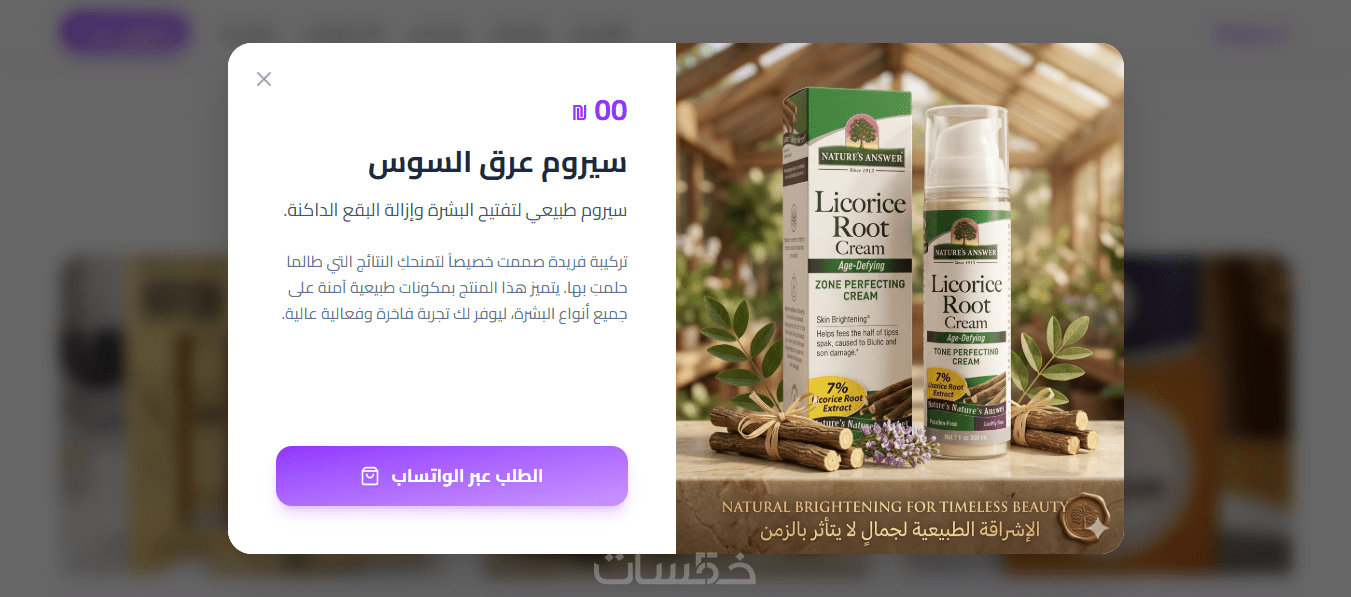Screen dimensions: 1351x597
Task: Click the خمسات watermark logo below the popup
Action: tap(675, 567)
